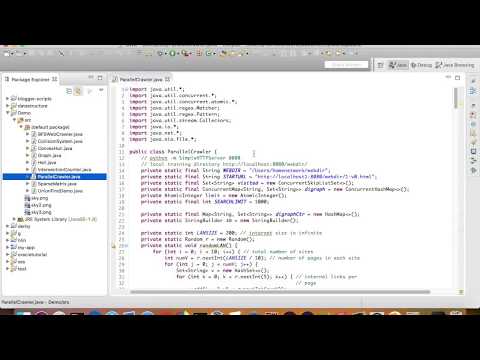Select the test project
Screen dimensions: 480x360
22,268
